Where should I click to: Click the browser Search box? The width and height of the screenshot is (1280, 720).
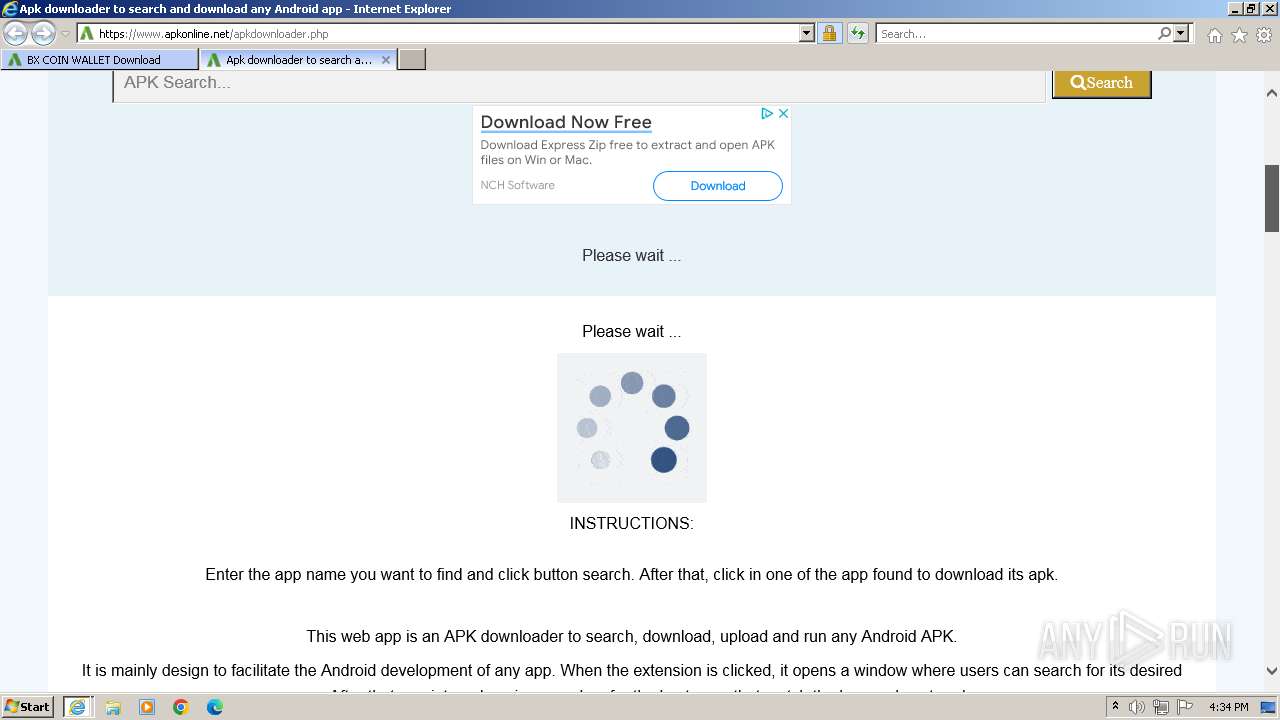[1016, 34]
